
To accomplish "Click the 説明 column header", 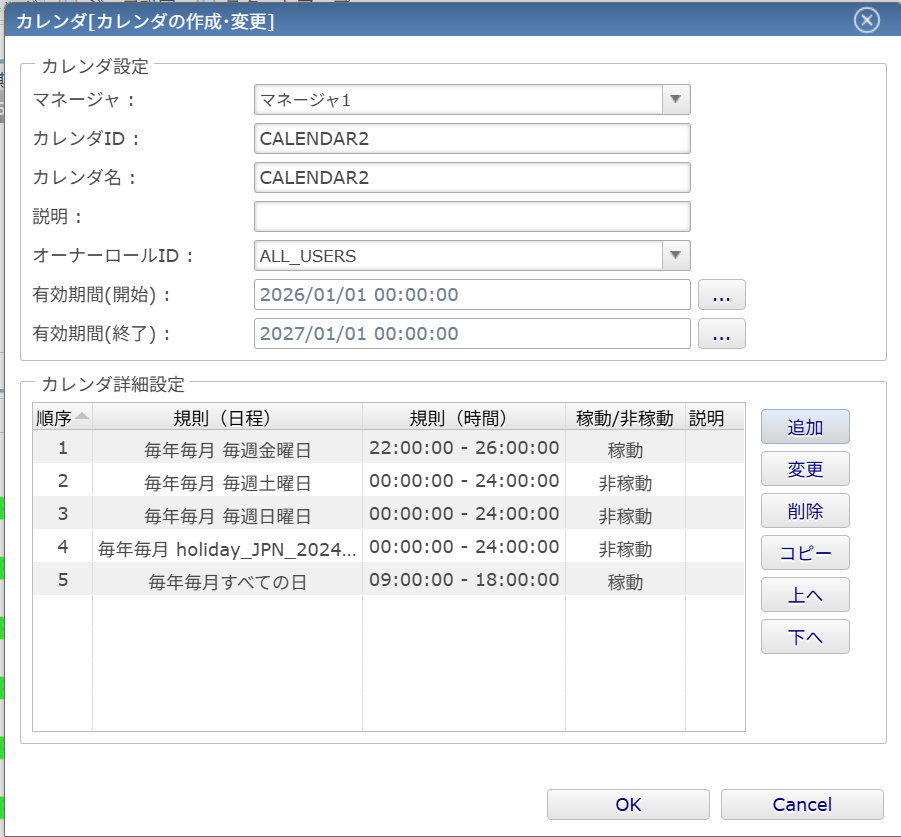I will pos(715,418).
